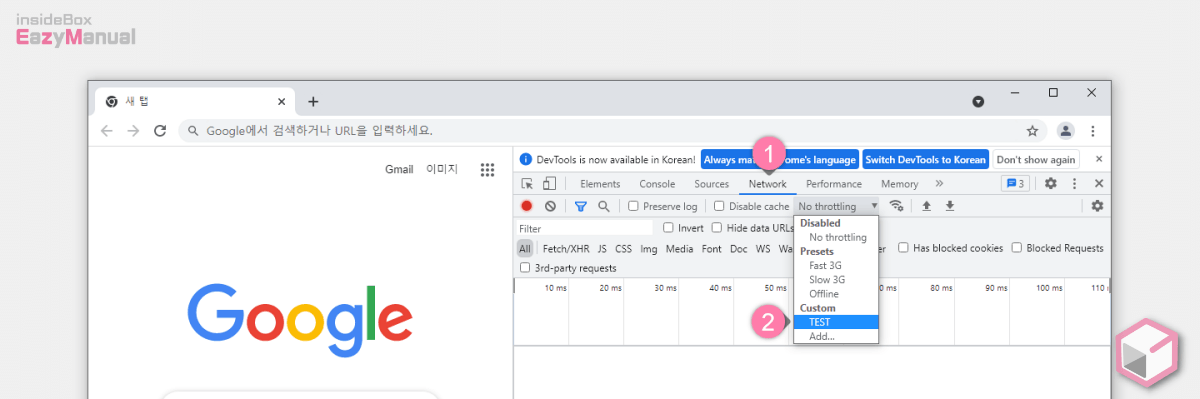Open Network panel settings gear
The image size is (1200, 399).
point(1097,206)
